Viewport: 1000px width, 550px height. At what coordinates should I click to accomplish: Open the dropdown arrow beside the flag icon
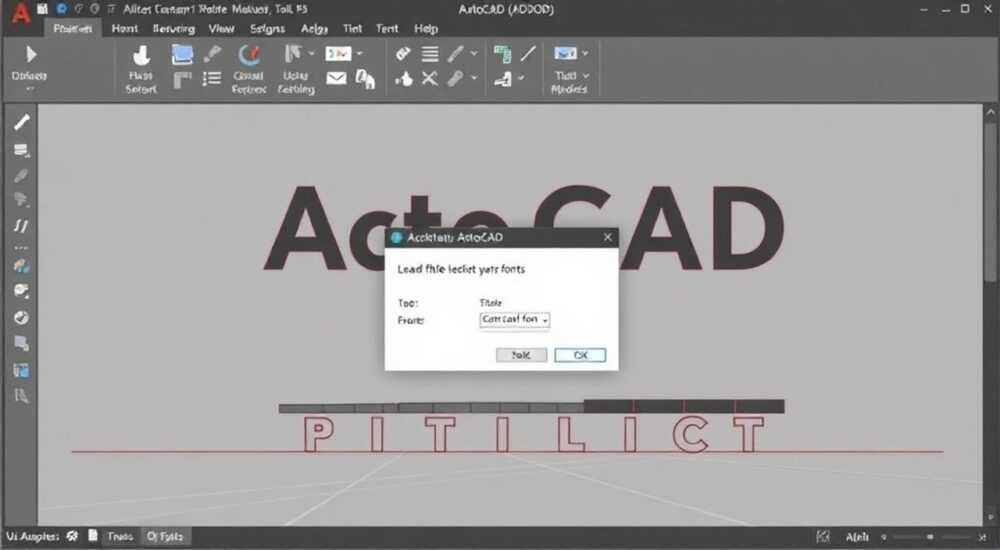pyautogui.click(x=312, y=54)
